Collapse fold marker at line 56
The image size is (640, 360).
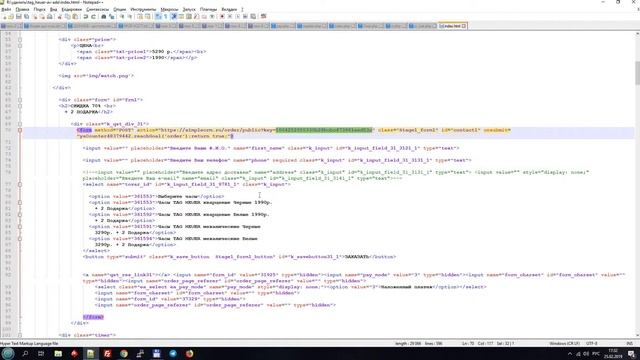(20, 46)
